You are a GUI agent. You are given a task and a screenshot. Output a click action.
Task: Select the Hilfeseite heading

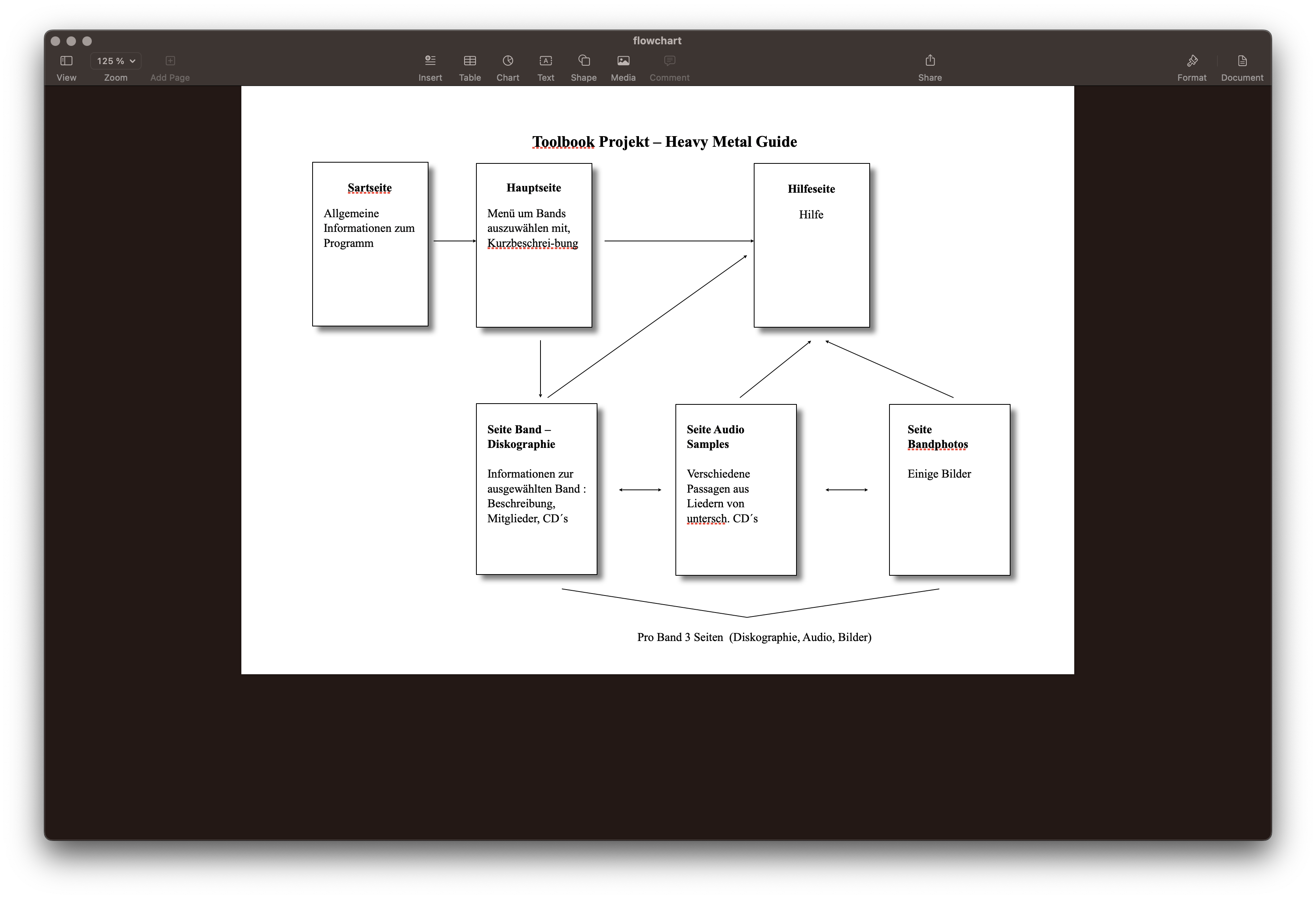[811, 188]
